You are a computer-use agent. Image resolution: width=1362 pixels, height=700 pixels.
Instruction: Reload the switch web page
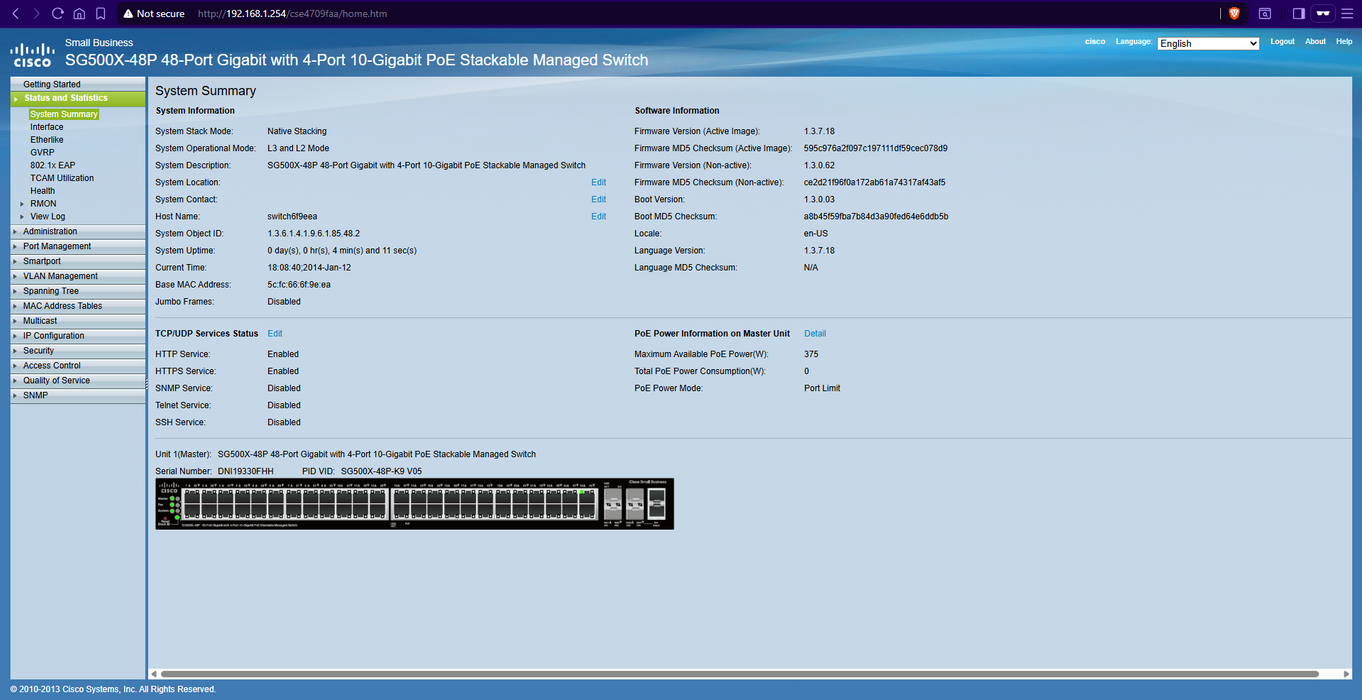[58, 14]
